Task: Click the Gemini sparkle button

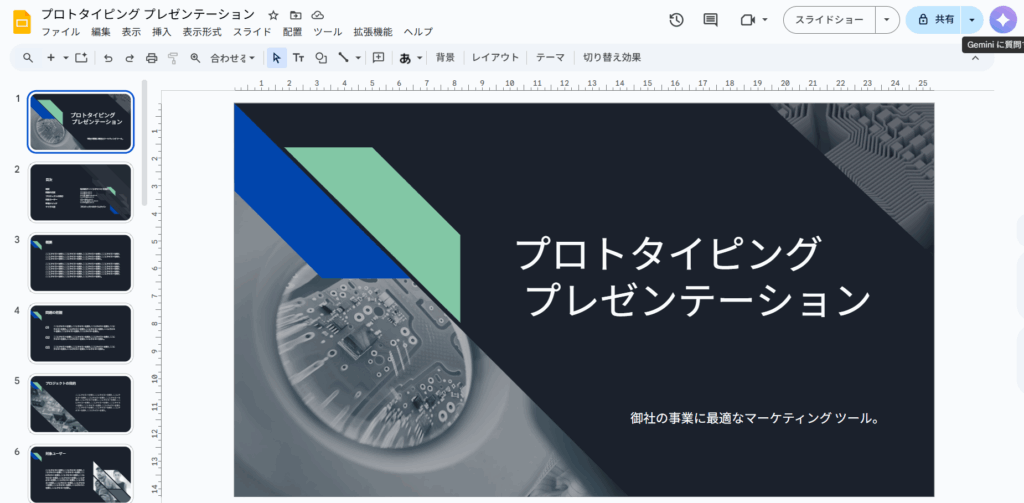Action: (1002, 20)
